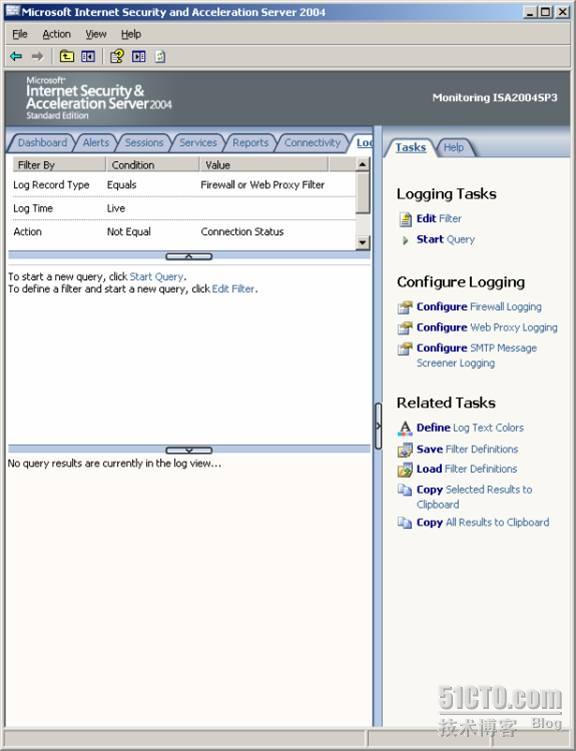This screenshot has height=751, width=576.
Task: Click the Firewall or Web Proxy Filter value
Action: [262, 185]
